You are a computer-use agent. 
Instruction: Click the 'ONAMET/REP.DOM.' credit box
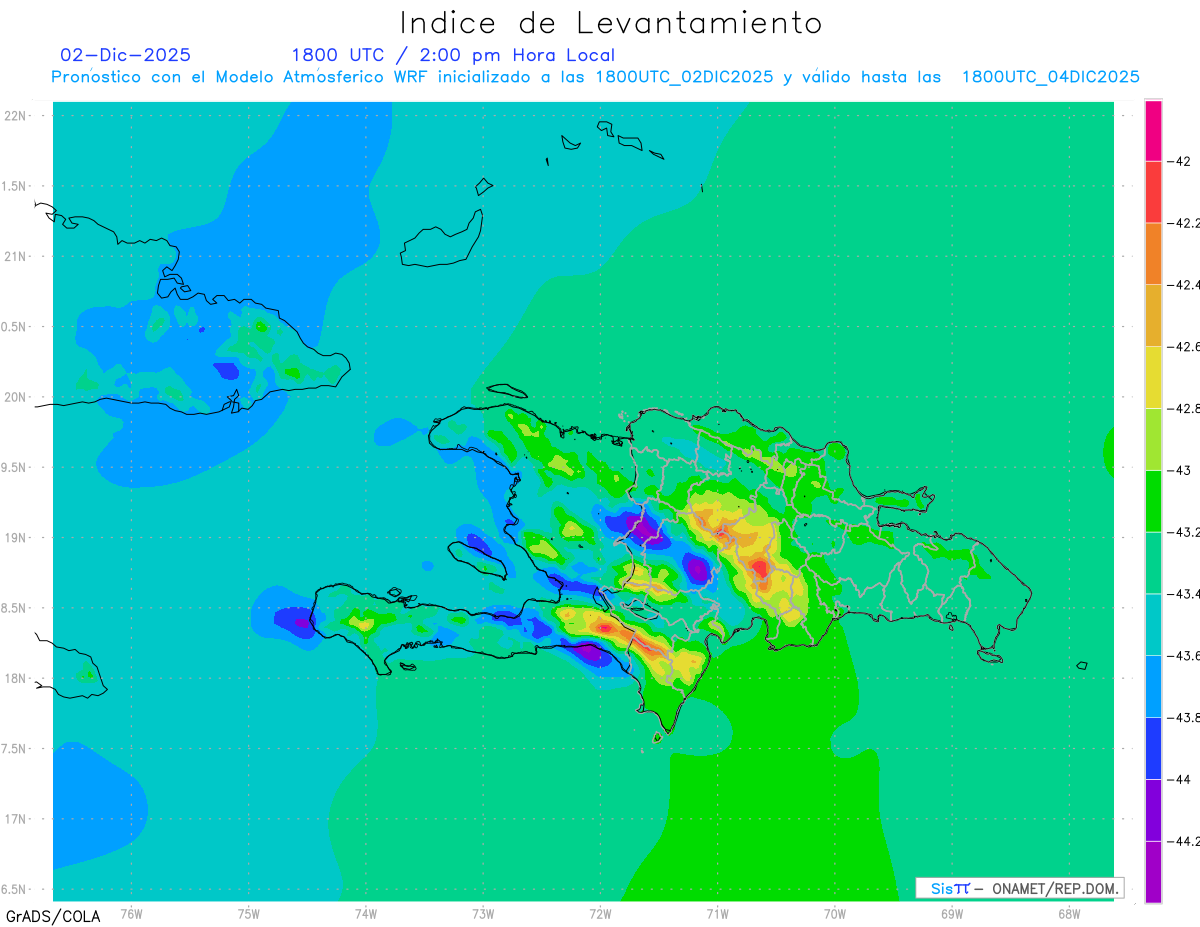tap(1019, 888)
